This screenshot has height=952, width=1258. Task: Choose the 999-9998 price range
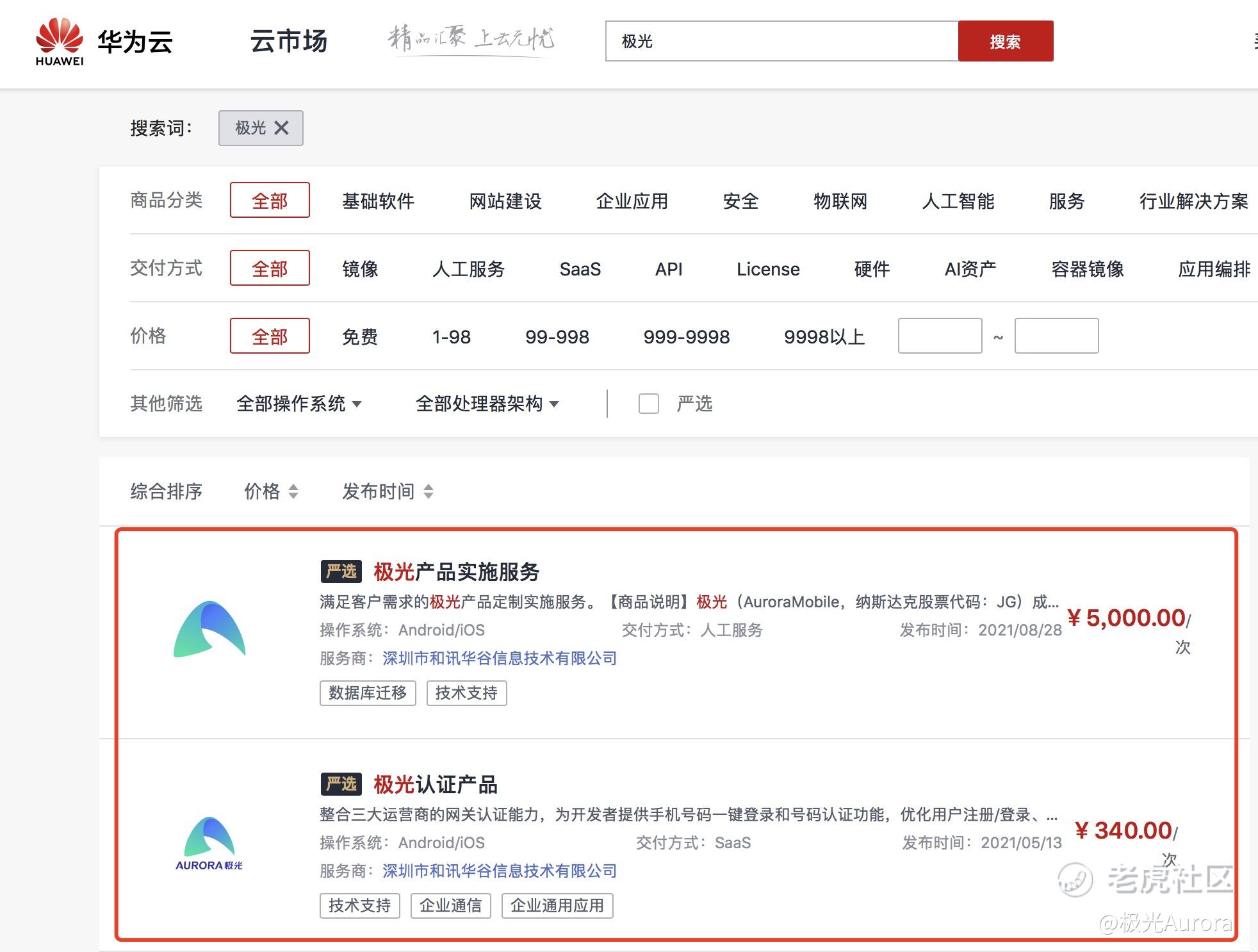[686, 336]
